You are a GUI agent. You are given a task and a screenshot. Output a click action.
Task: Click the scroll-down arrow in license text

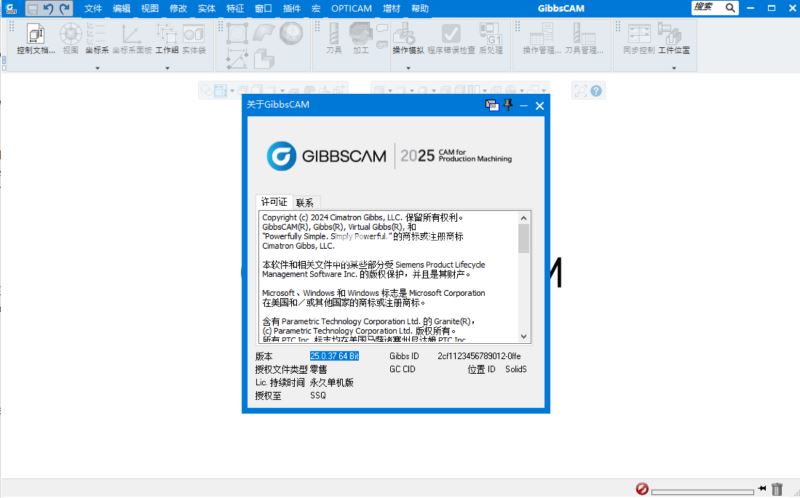tap(523, 336)
